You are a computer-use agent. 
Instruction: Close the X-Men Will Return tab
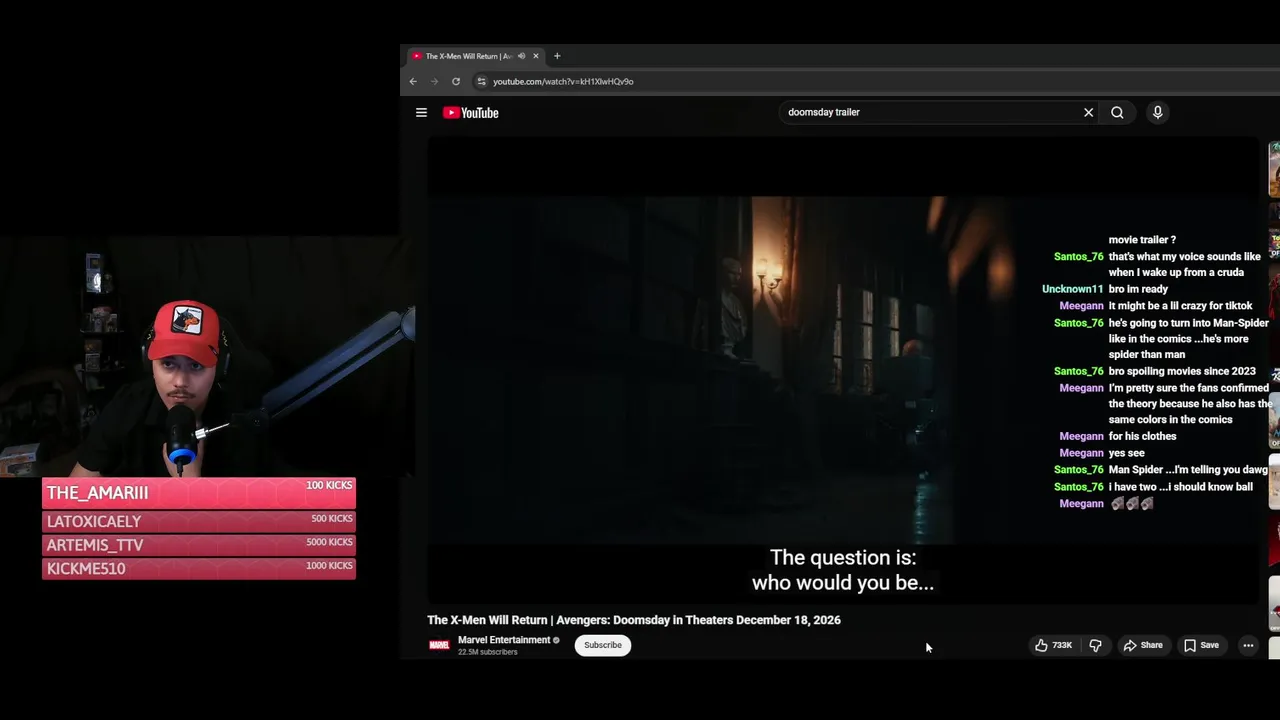[535, 56]
